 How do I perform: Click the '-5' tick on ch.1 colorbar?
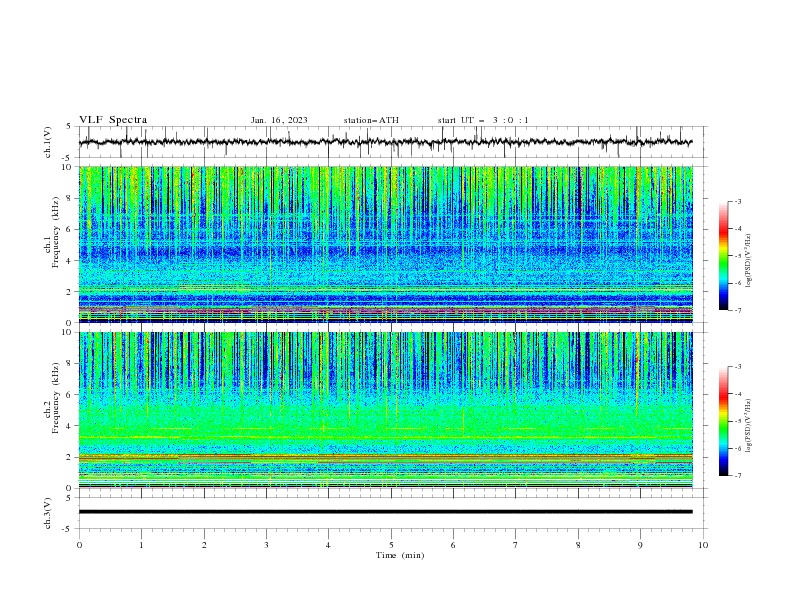(737, 256)
